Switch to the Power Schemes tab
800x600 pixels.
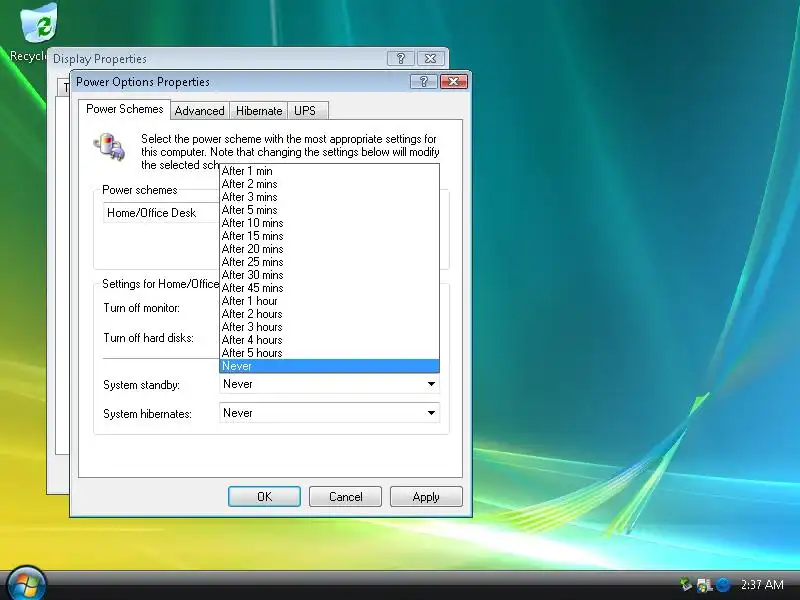(124, 109)
